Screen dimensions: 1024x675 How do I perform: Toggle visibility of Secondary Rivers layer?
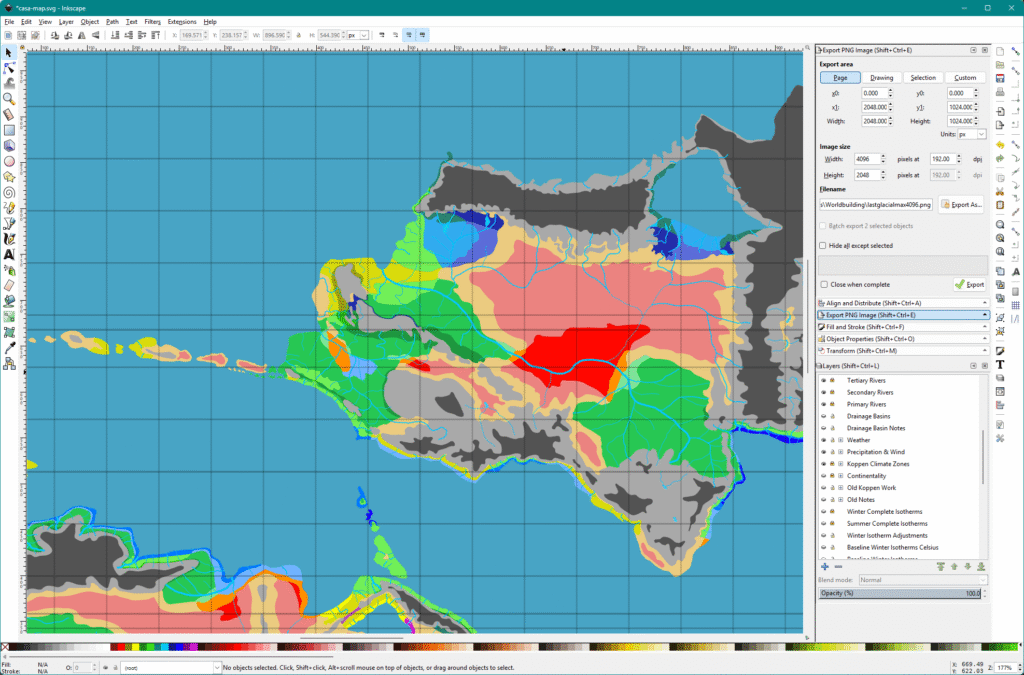click(824, 392)
